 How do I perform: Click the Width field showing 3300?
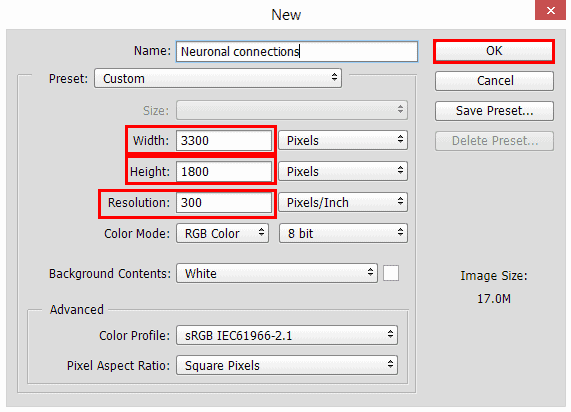[x=224, y=141]
